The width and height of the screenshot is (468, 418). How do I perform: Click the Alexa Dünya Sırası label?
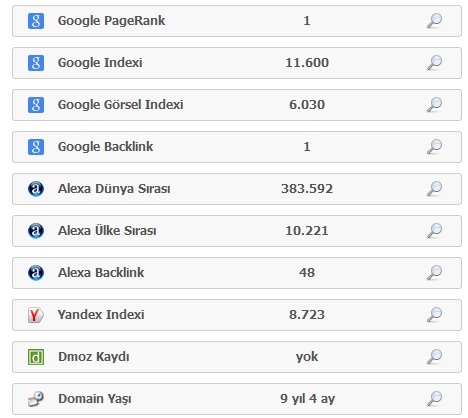pyautogui.click(x=114, y=189)
